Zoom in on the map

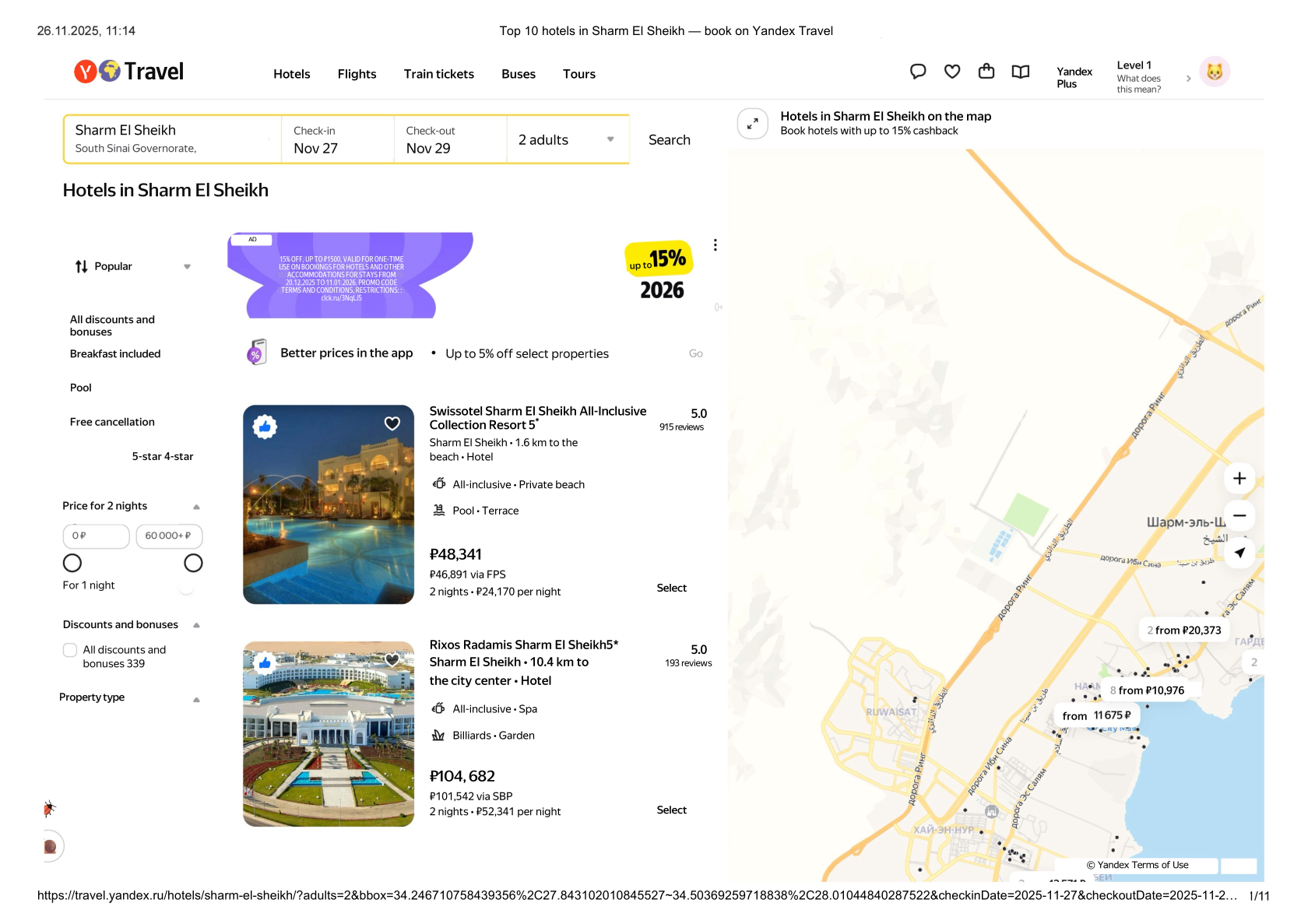(1239, 479)
